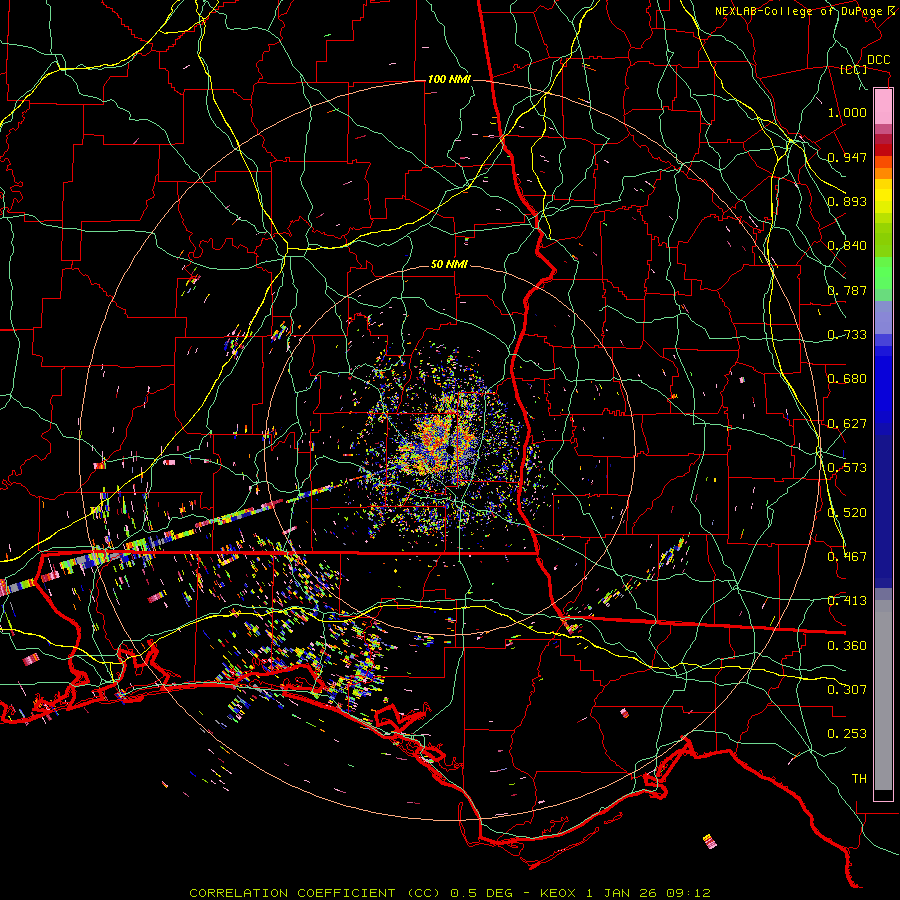This screenshot has height=900, width=900.
Task: Click the 0.467 scale value
Action: tap(847, 557)
